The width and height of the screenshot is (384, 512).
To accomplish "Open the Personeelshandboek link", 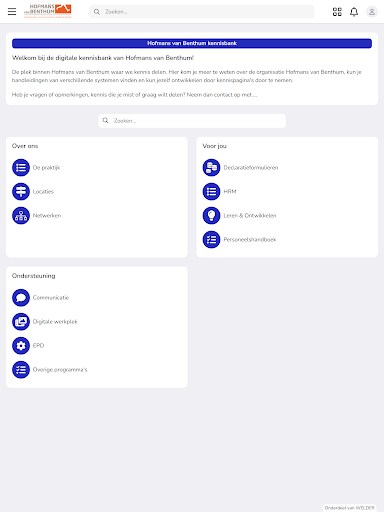I will pos(250,239).
